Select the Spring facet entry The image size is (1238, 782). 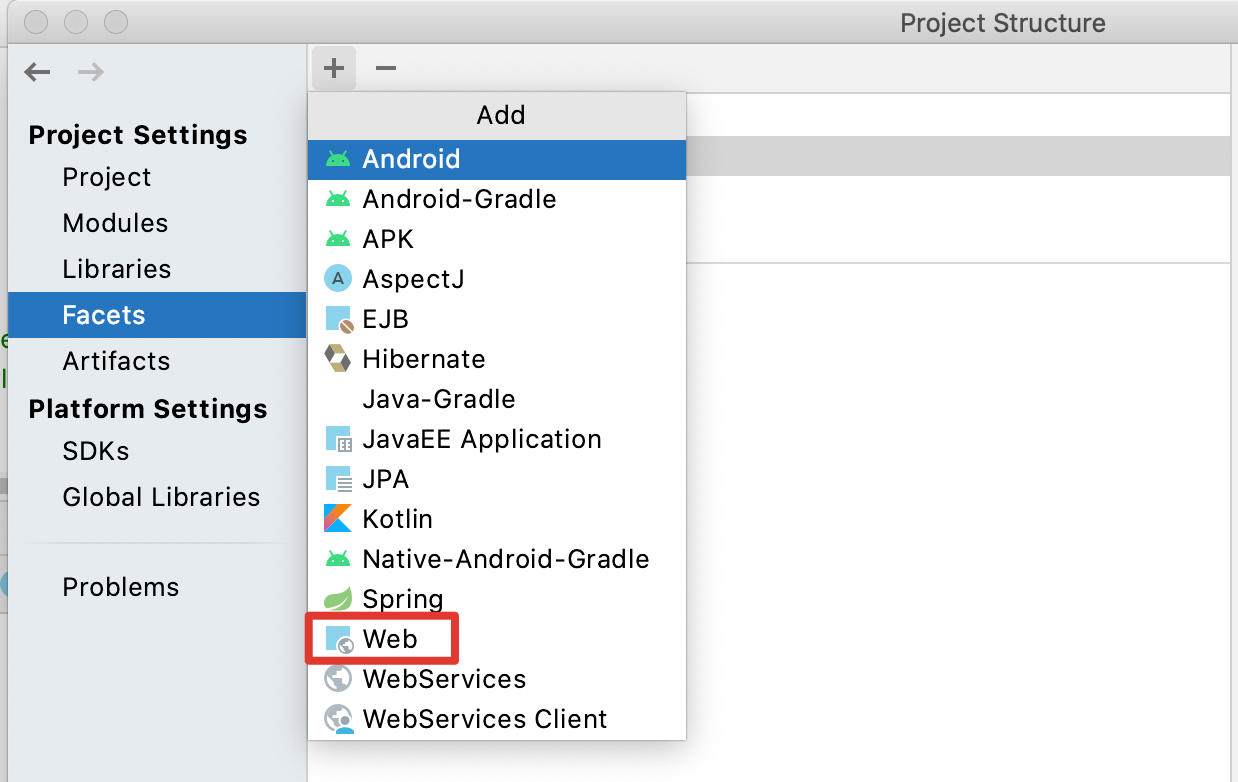(x=402, y=599)
